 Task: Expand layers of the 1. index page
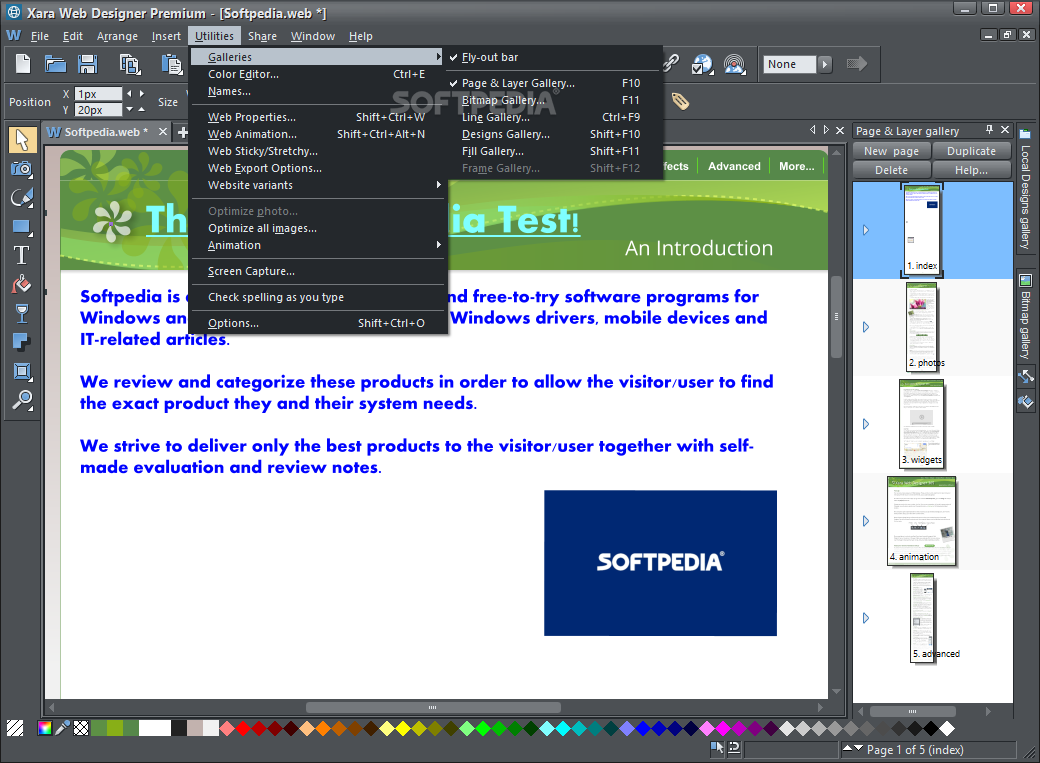pyautogui.click(x=866, y=230)
